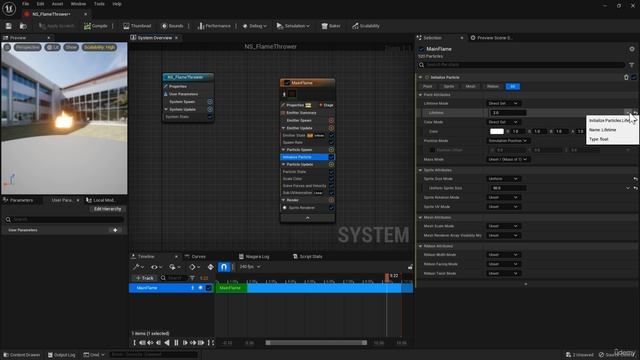Select the All filter button in Initialize Particle

point(513,87)
